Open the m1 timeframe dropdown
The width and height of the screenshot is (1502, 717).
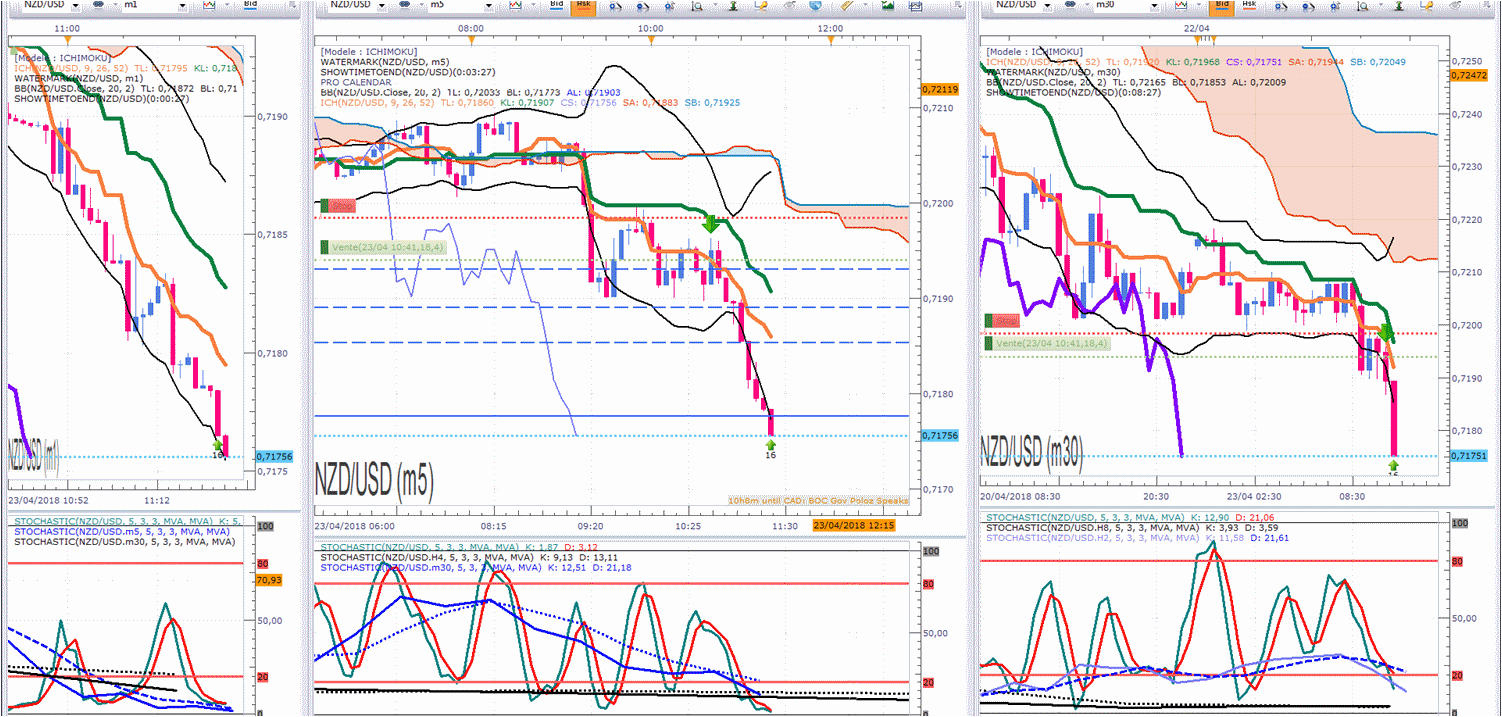[182, 6]
